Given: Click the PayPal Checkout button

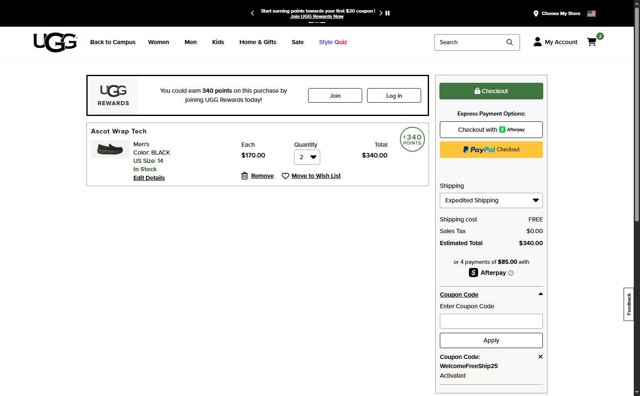Looking at the screenshot, I should coord(491,150).
